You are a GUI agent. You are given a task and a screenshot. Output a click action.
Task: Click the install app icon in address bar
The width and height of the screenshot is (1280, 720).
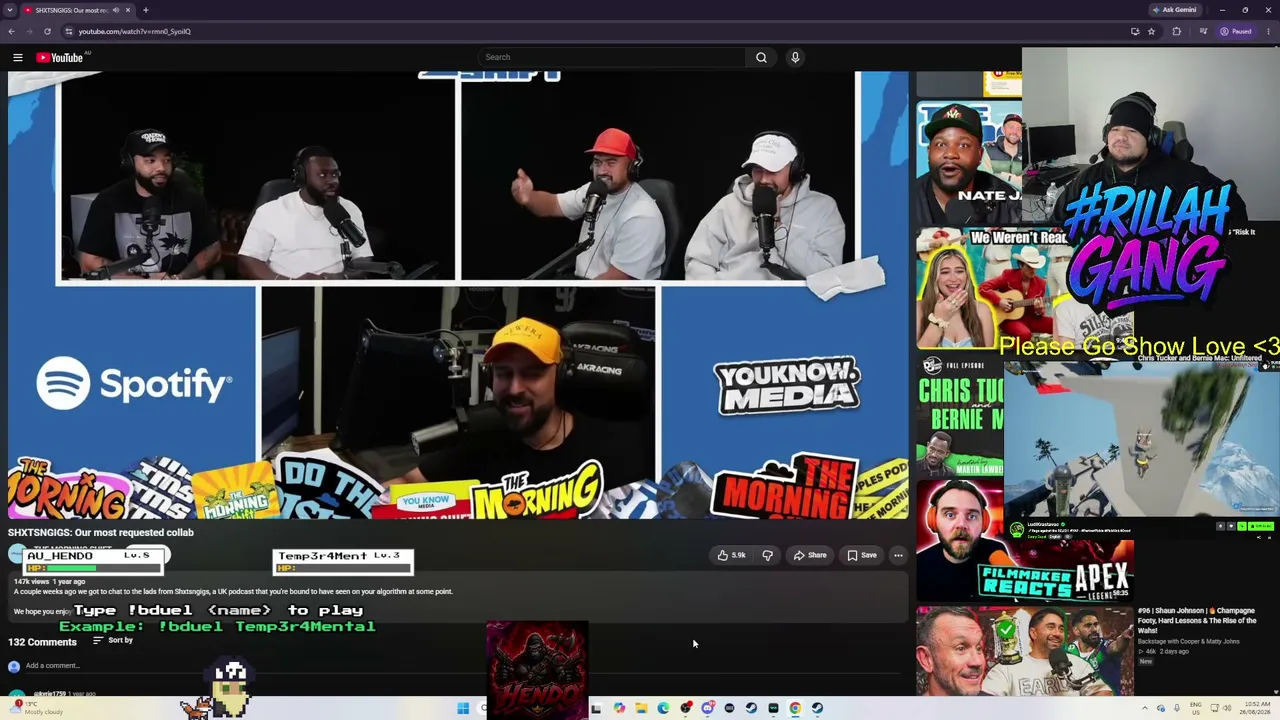point(1134,31)
